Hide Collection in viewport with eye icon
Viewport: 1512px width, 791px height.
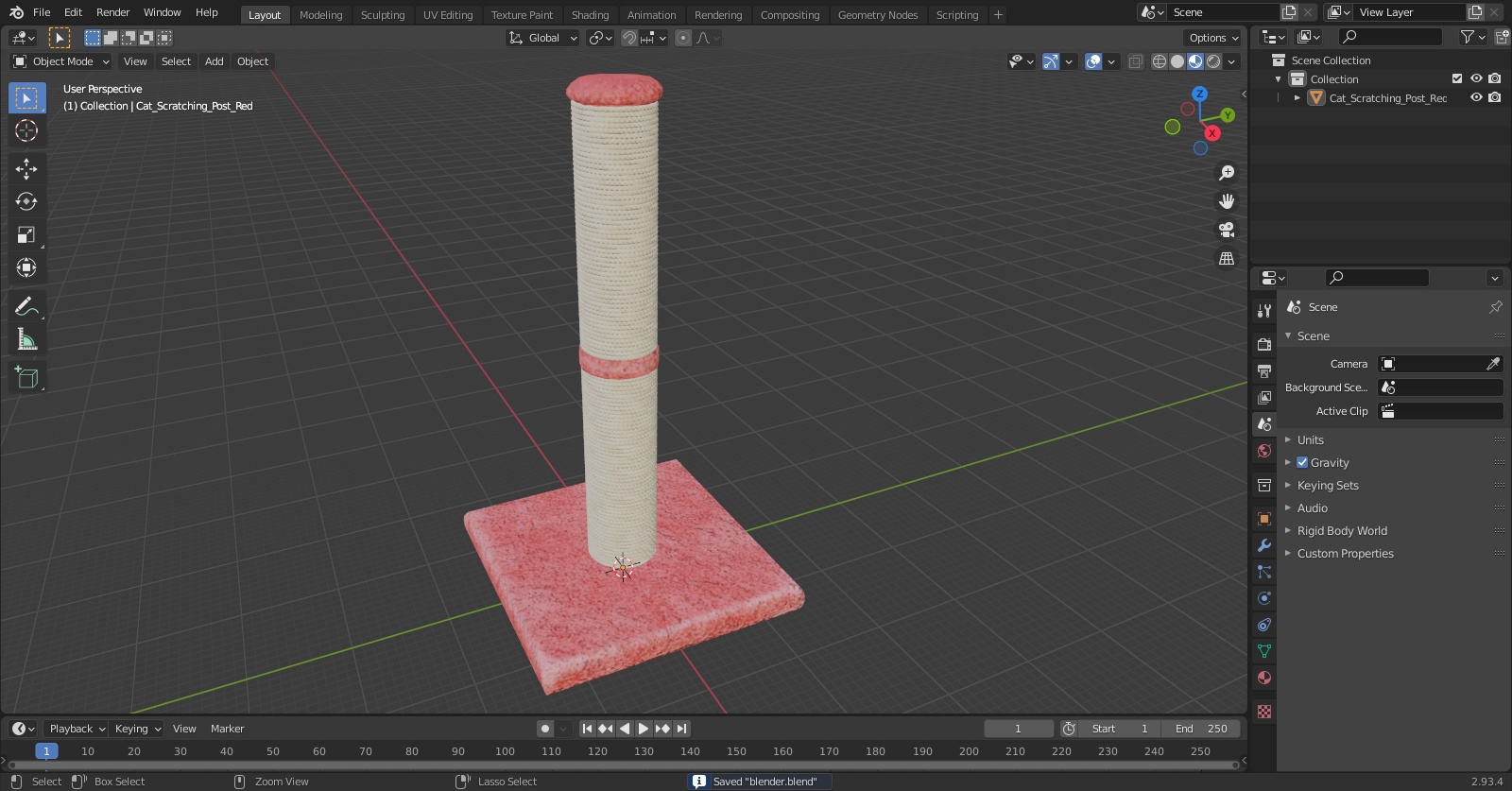(1476, 78)
